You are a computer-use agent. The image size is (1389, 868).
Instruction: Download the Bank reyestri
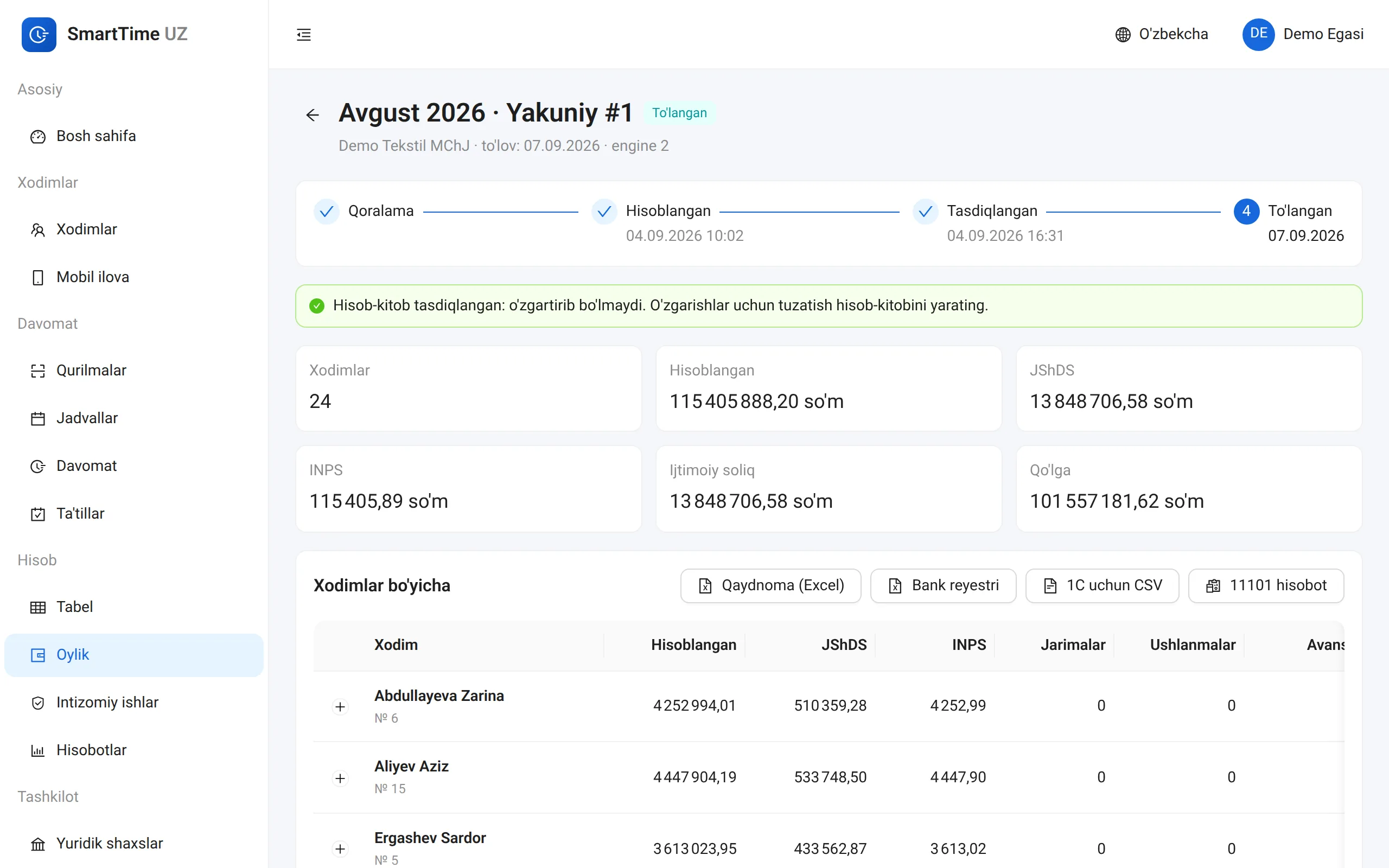click(943, 585)
